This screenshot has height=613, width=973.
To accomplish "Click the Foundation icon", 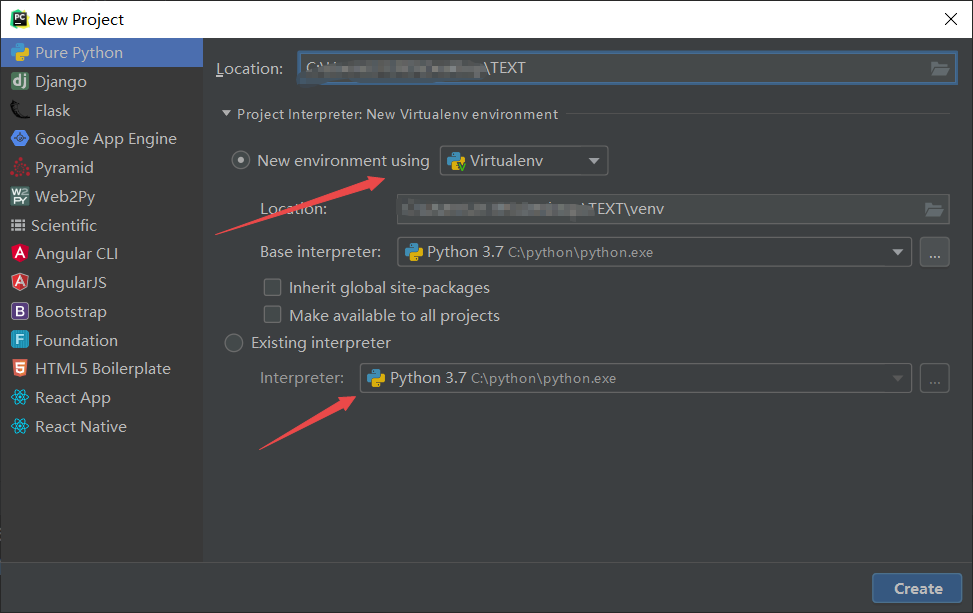I will [20, 340].
